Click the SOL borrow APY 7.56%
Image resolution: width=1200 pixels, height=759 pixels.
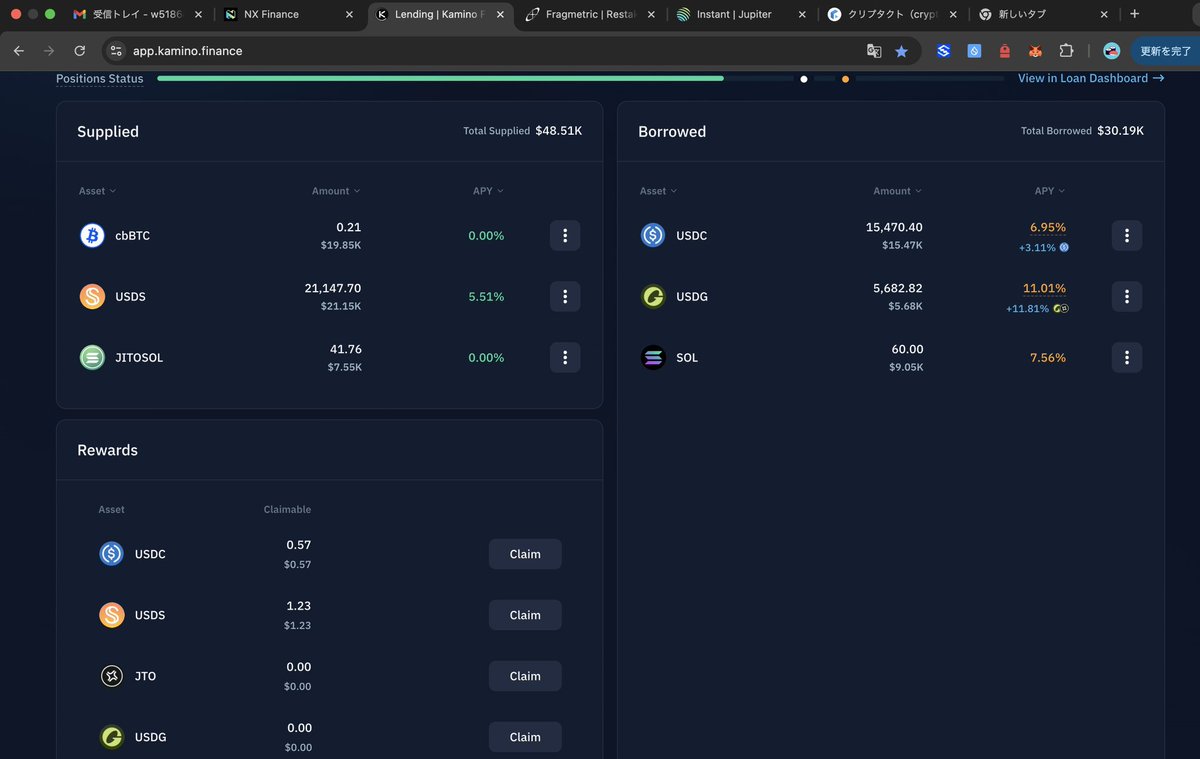1048,358
